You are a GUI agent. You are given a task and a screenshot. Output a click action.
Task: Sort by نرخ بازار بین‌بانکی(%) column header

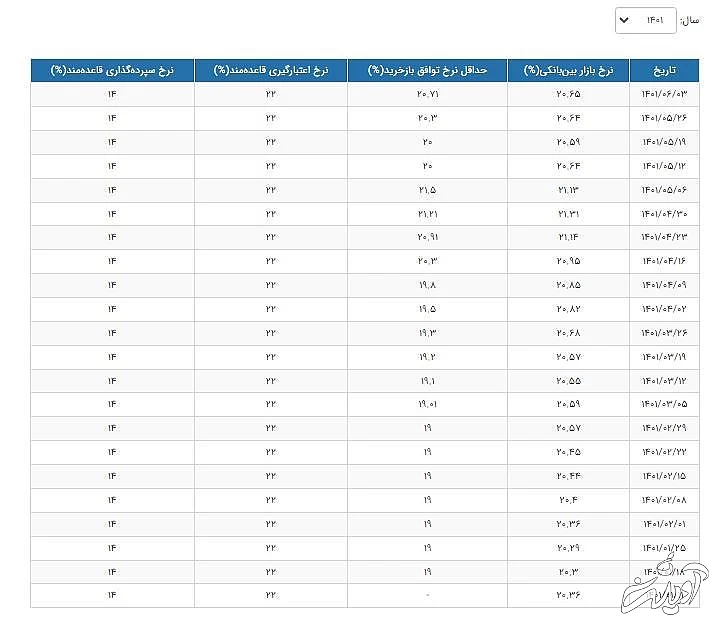click(x=568, y=70)
